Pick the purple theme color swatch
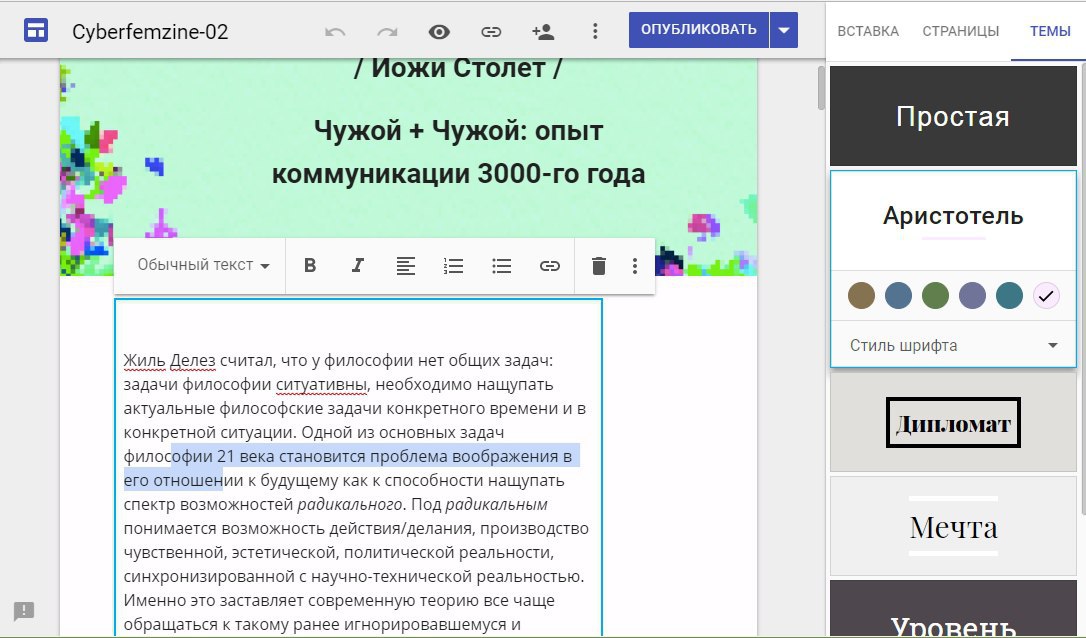This screenshot has height=638, width=1086. pos(972,296)
